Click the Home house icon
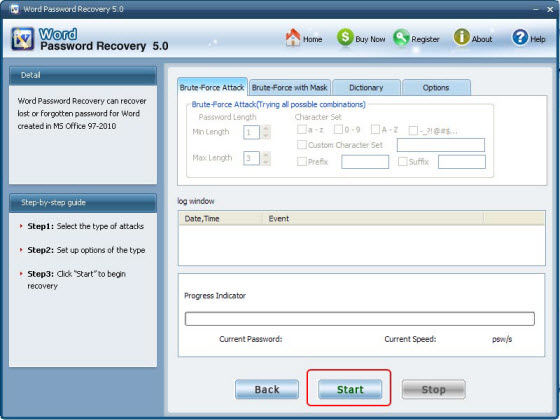Image resolution: width=560 pixels, height=420 pixels. tap(293, 37)
